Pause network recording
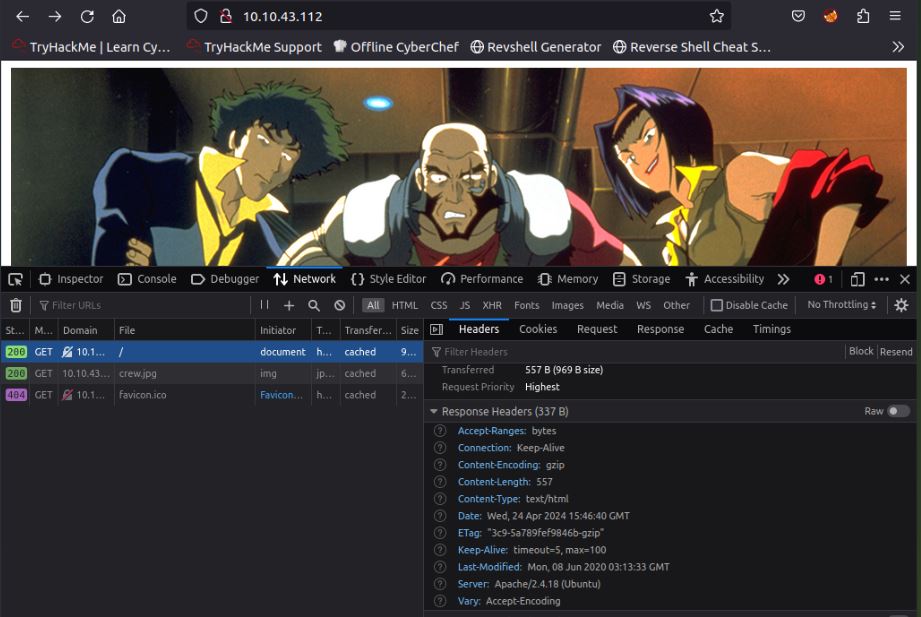 pyautogui.click(x=264, y=305)
